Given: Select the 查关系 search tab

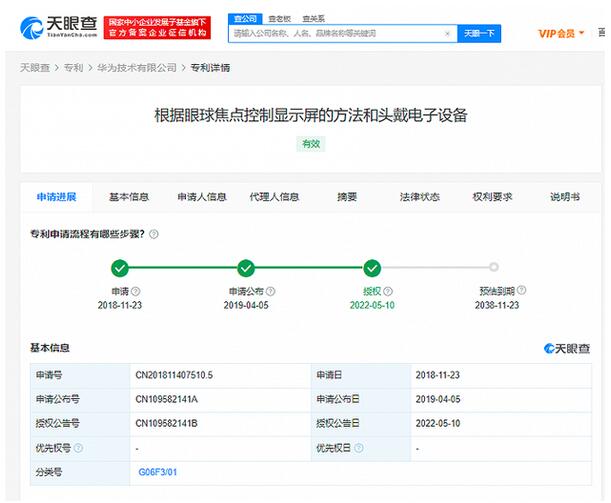Looking at the screenshot, I should click(x=313, y=19).
